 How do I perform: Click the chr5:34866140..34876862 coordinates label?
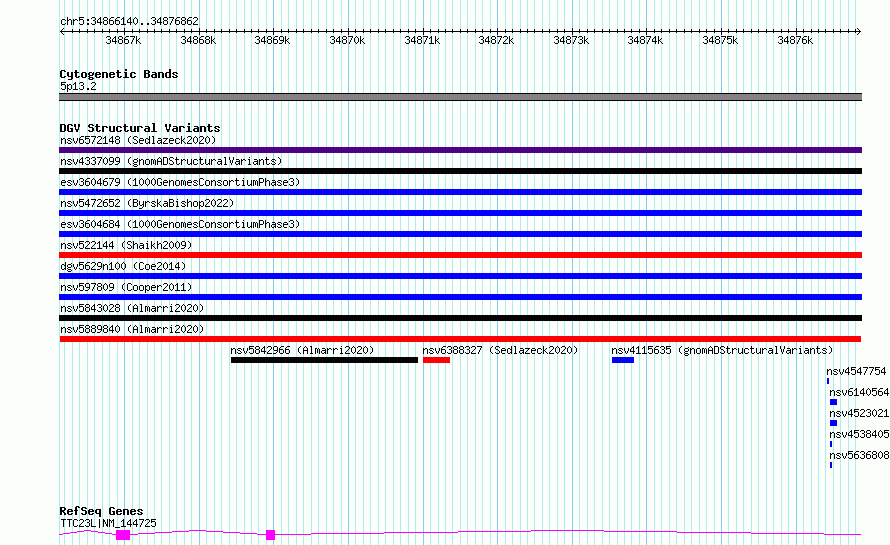coord(129,21)
